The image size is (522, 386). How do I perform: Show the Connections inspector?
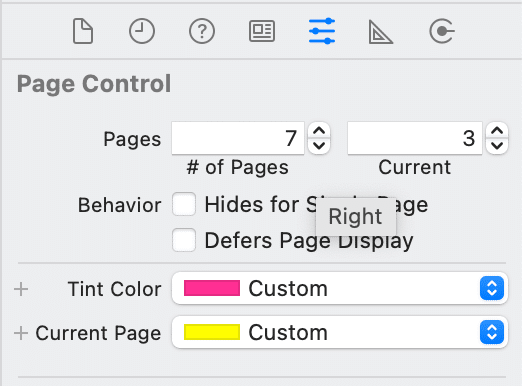pos(442,31)
